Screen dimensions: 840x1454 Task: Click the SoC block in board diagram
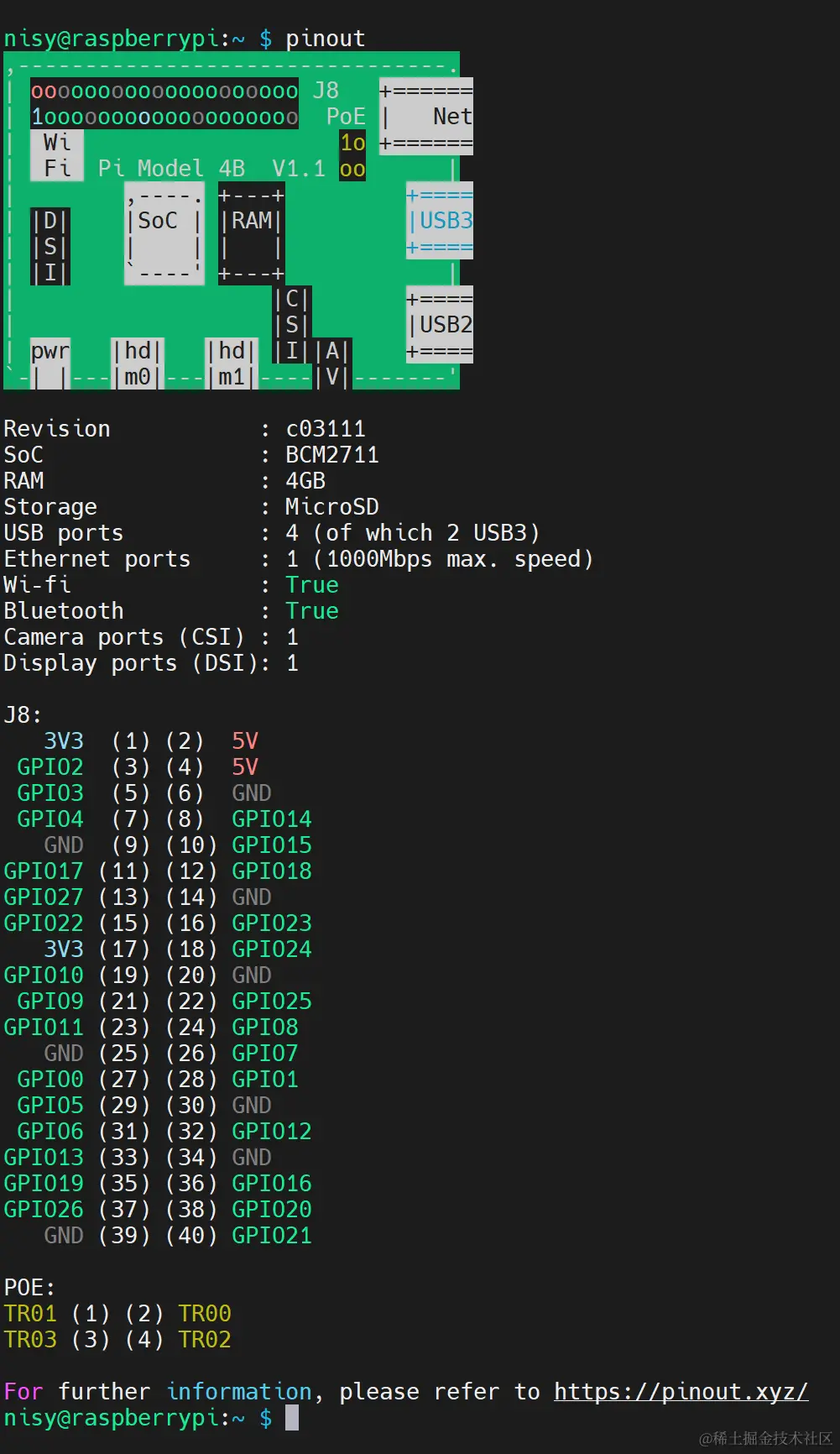(x=164, y=233)
